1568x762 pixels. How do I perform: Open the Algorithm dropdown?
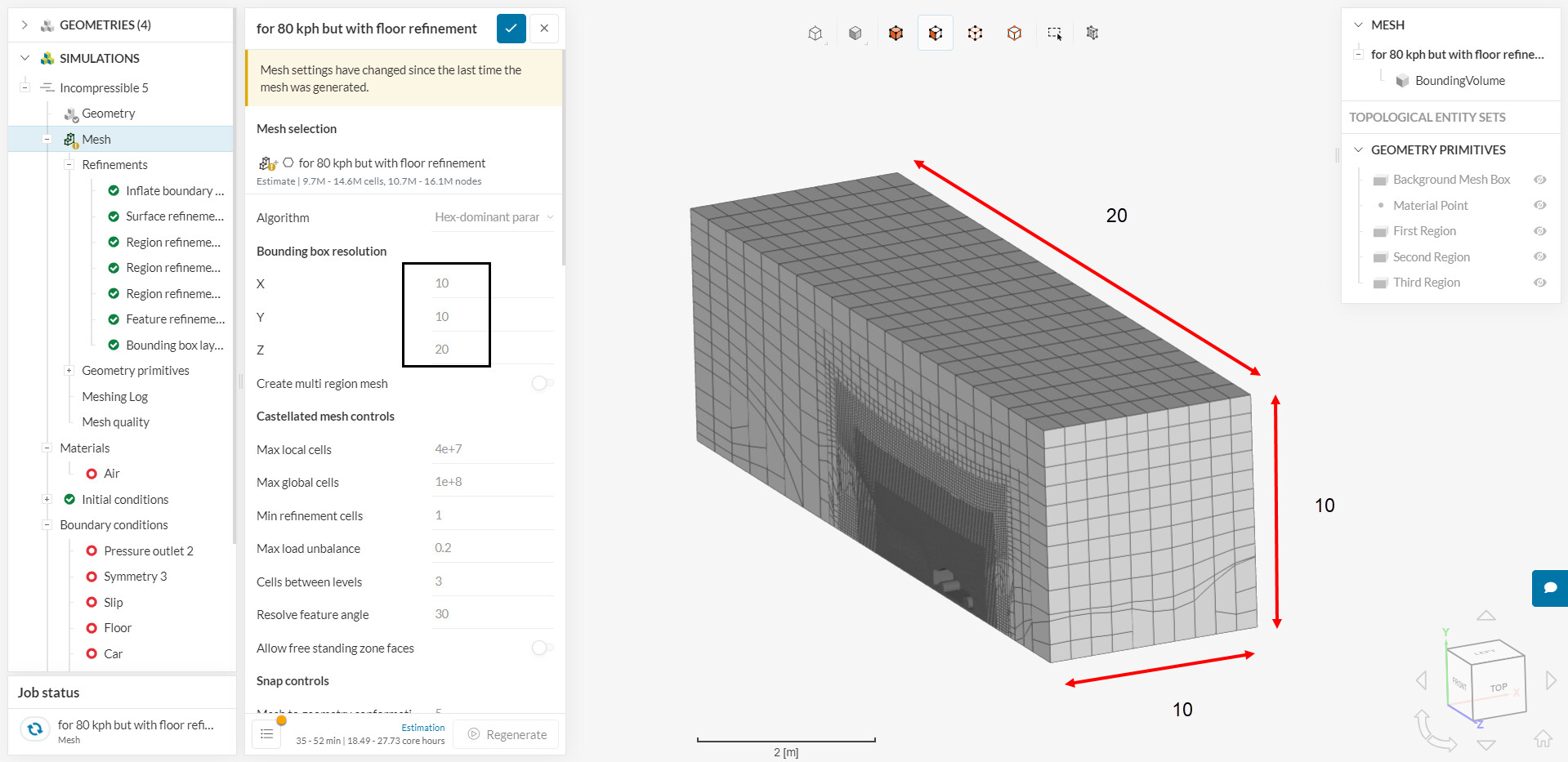click(494, 217)
